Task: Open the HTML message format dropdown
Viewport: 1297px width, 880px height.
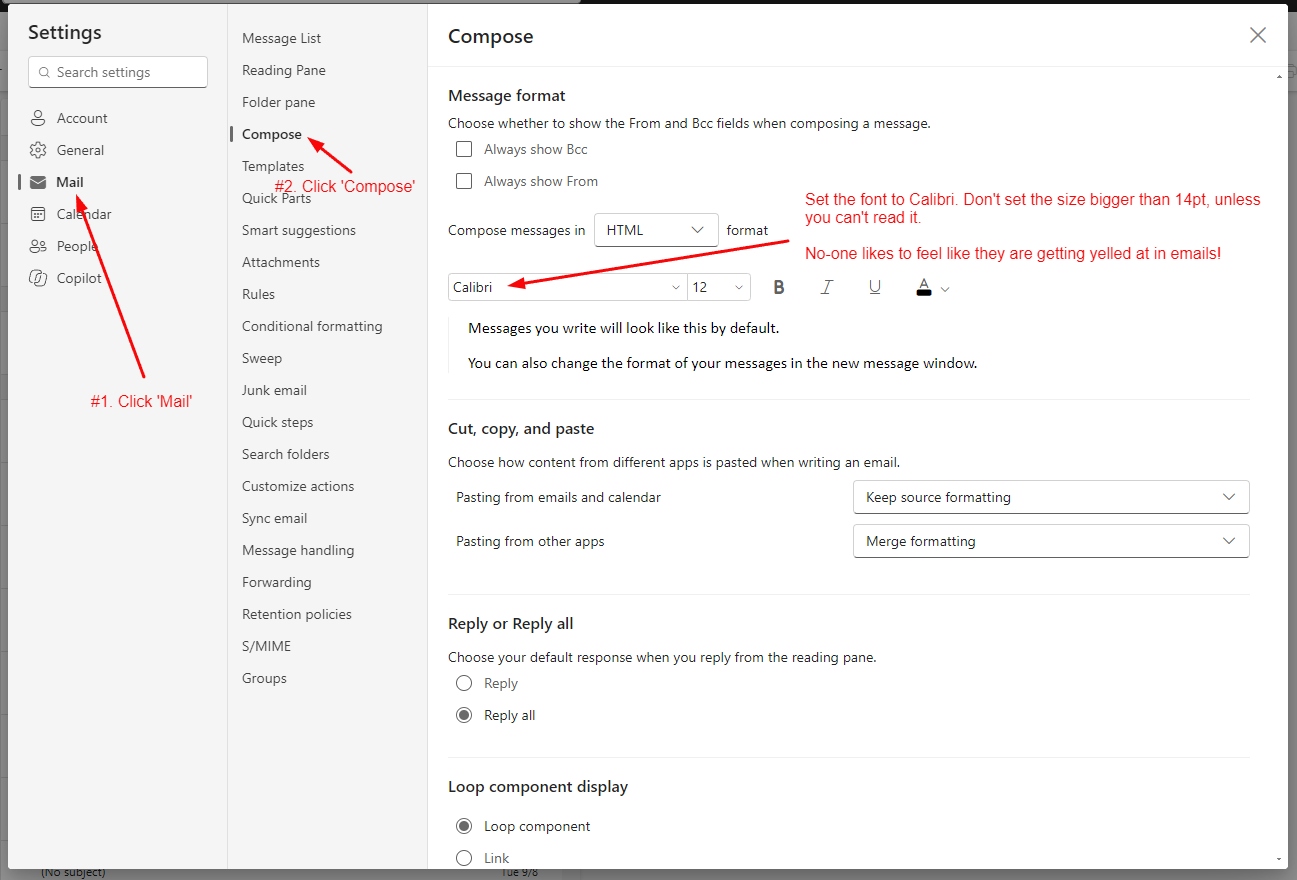Action: [656, 230]
